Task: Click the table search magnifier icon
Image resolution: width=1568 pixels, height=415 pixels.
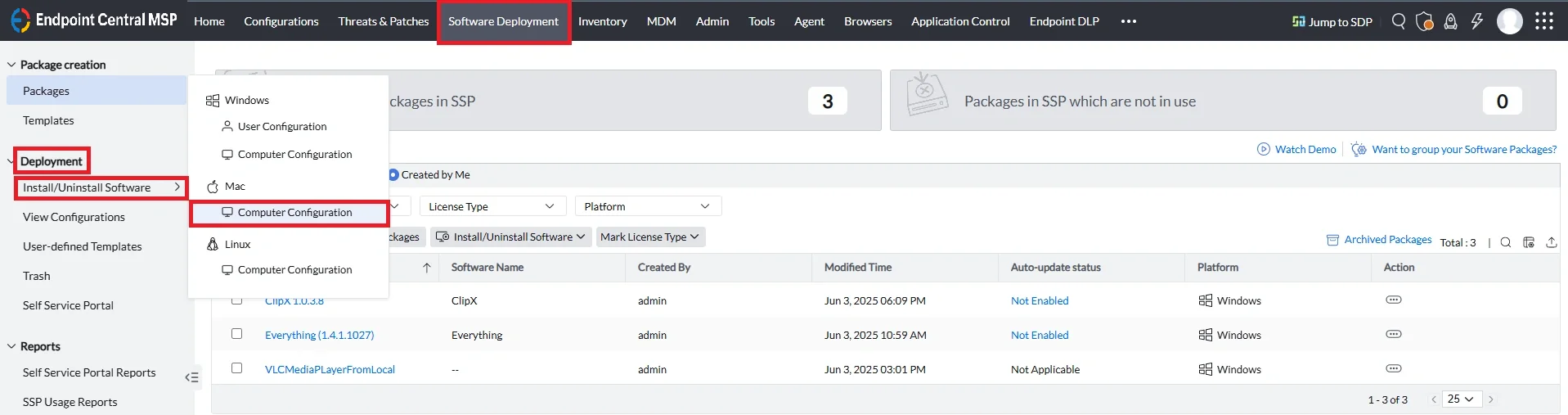Action: point(1506,242)
